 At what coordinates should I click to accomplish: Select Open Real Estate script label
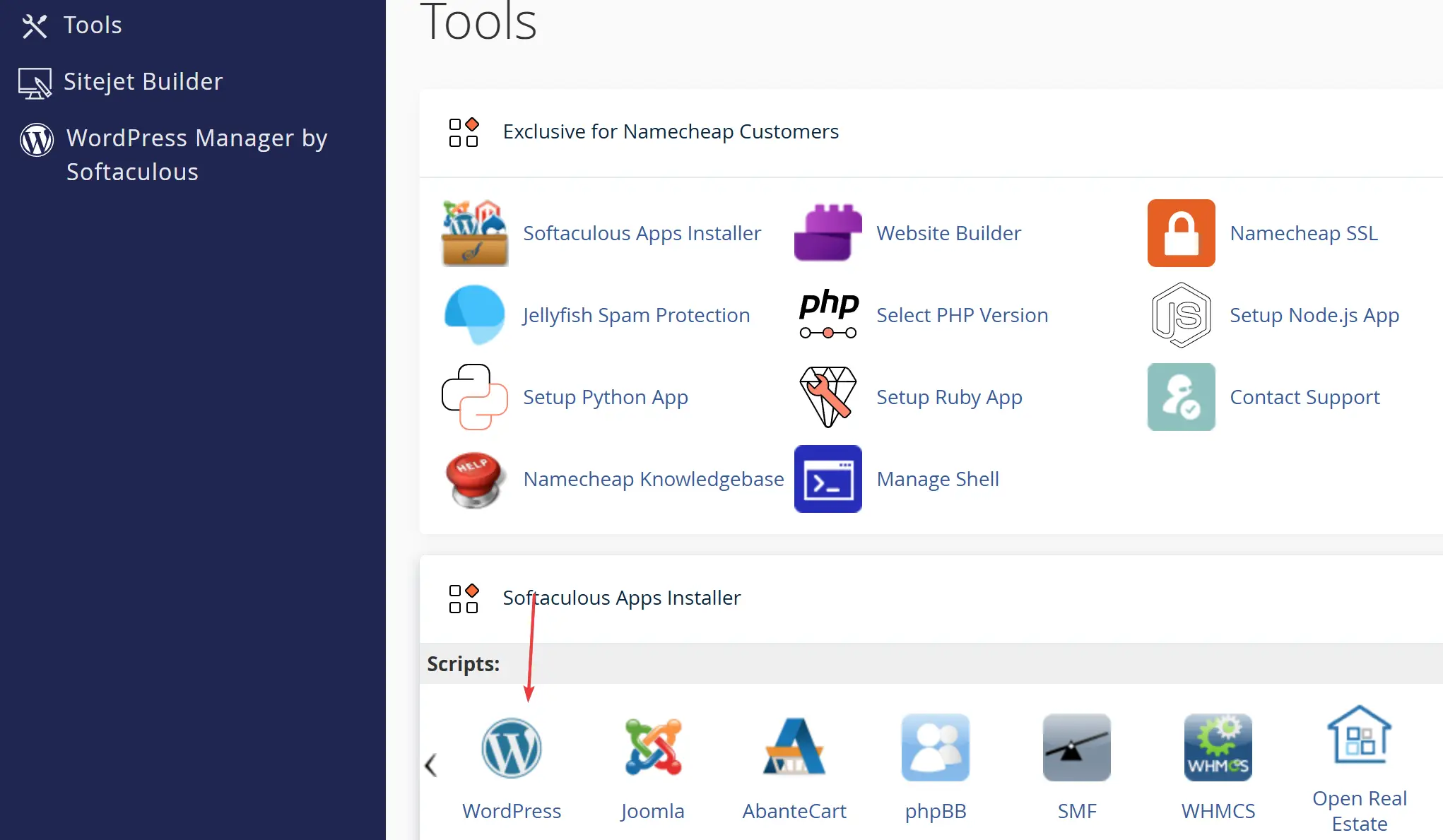(x=1360, y=811)
